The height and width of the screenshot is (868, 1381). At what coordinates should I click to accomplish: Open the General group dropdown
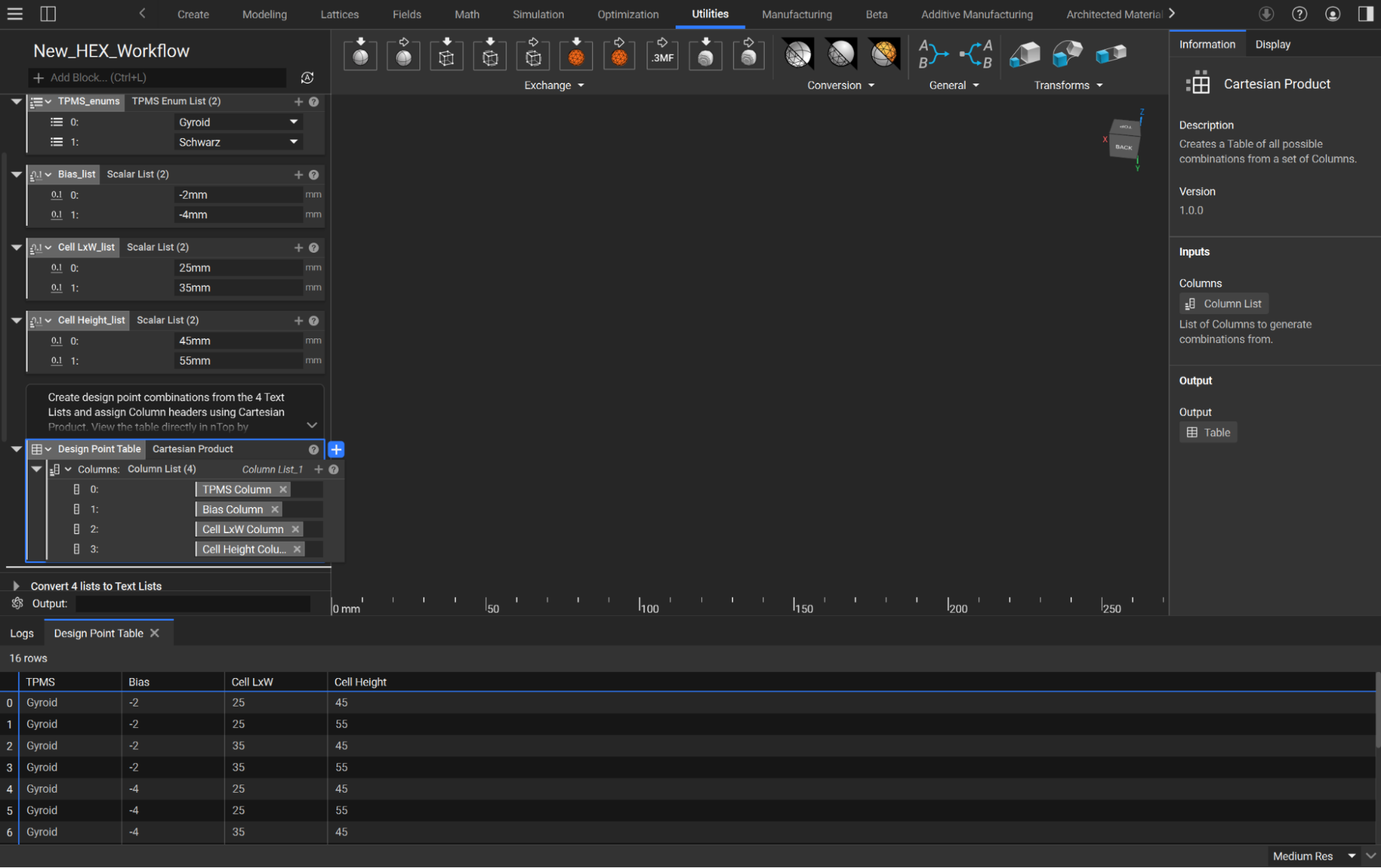[x=954, y=86]
